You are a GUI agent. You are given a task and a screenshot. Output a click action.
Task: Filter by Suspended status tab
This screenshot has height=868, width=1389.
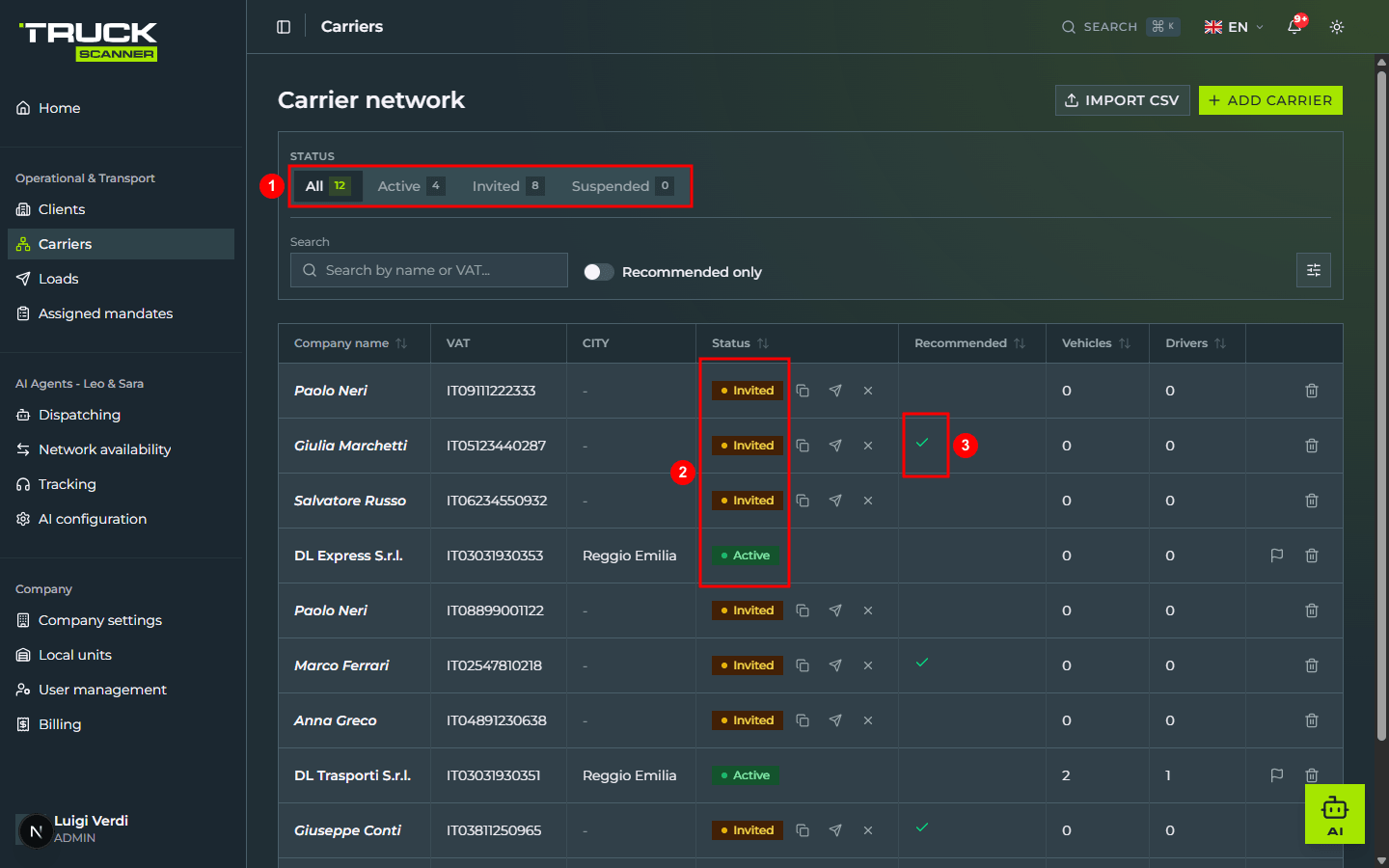622,186
